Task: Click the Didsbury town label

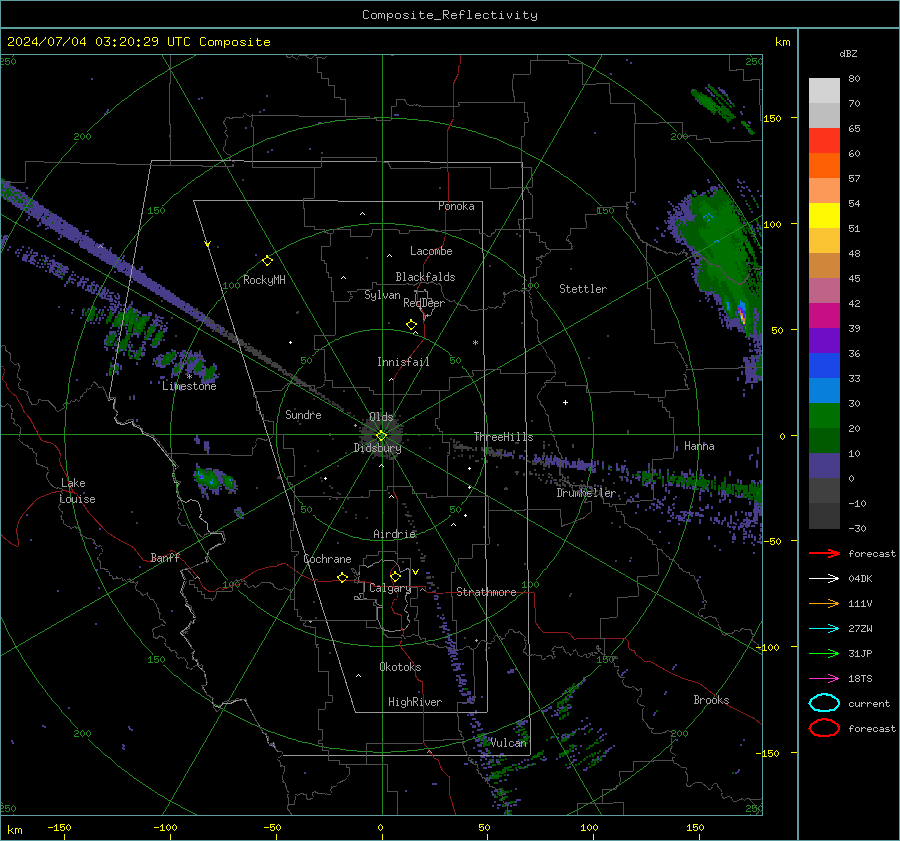Action: pos(377,448)
